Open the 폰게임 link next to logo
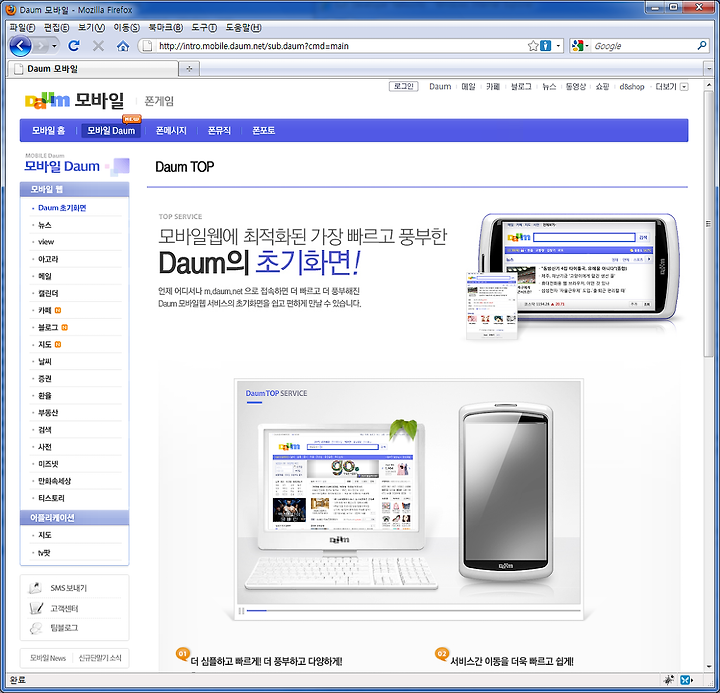 [159, 101]
